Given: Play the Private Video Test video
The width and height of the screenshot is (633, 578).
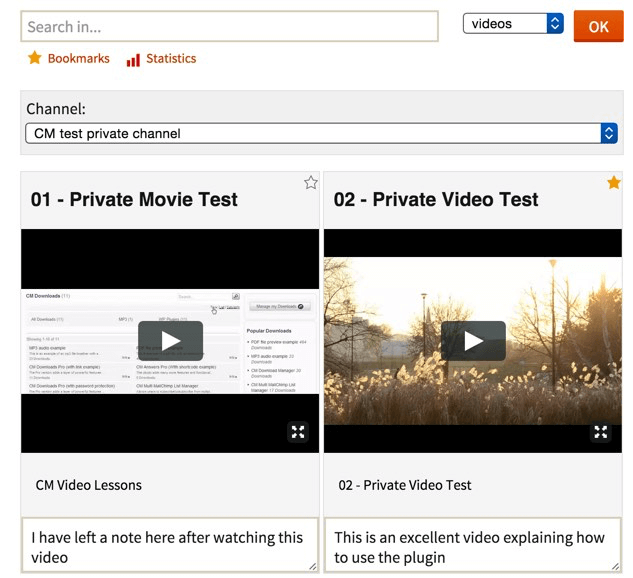Looking at the screenshot, I should coord(473,341).
